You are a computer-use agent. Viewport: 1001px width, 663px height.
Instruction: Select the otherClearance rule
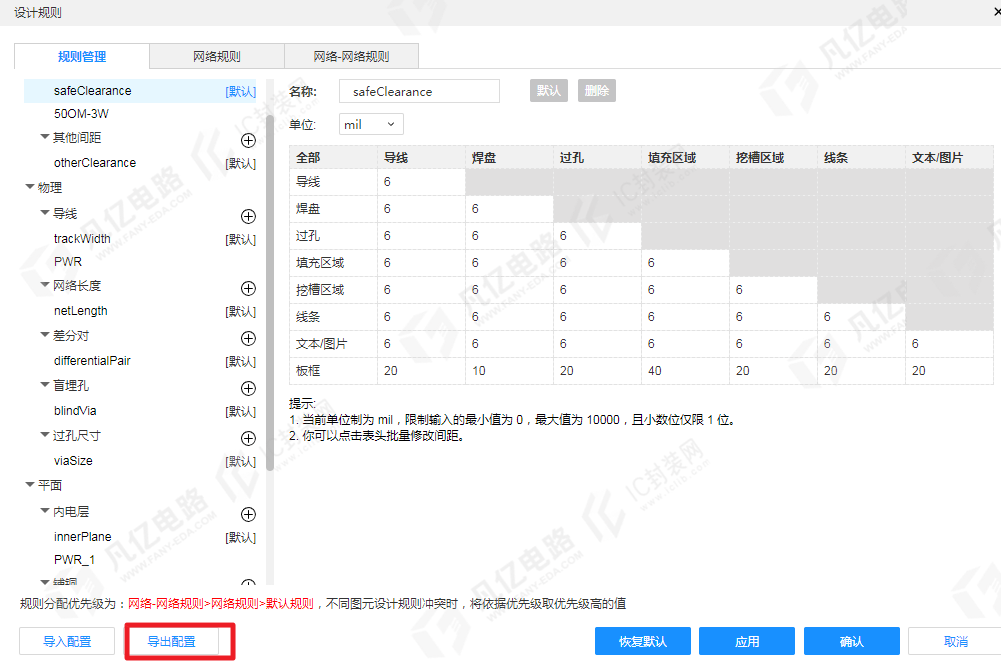95,163
